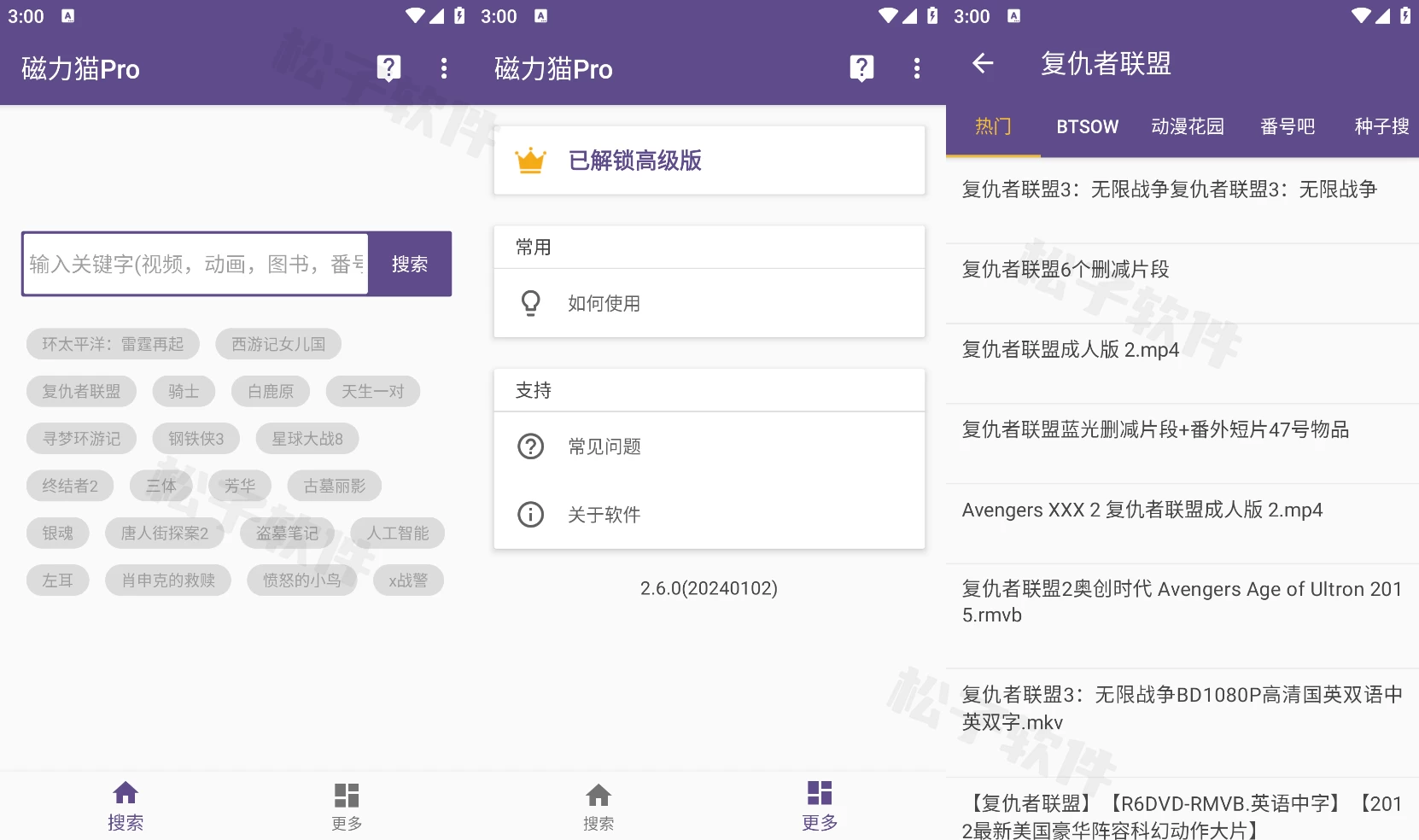The height and width of the screenshot is (840, 1419).
Task: Tap the lightbulb icon beside 如何使用
Action: pos(530,303)
